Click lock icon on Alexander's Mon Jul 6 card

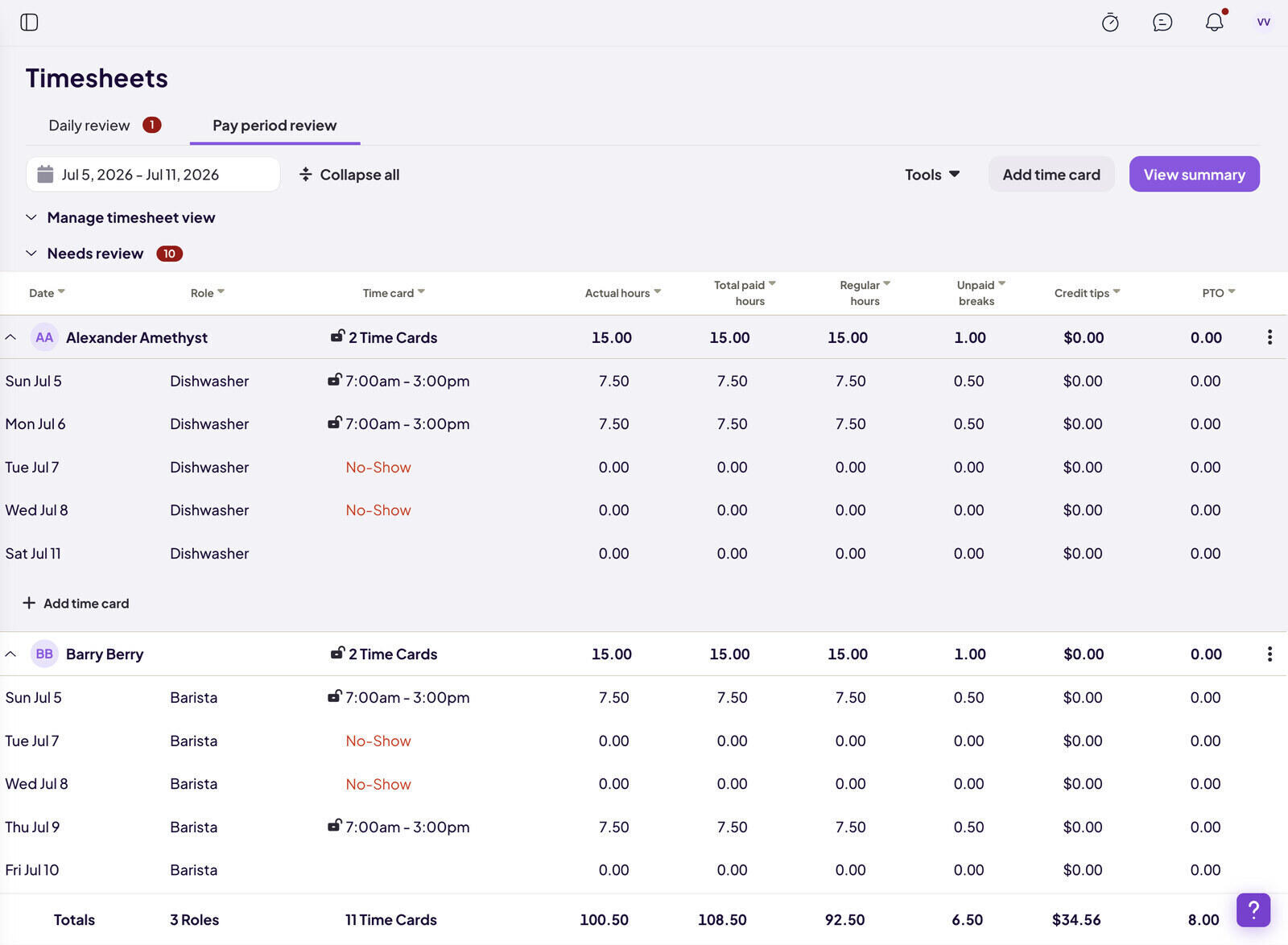[x=334, y=422]
